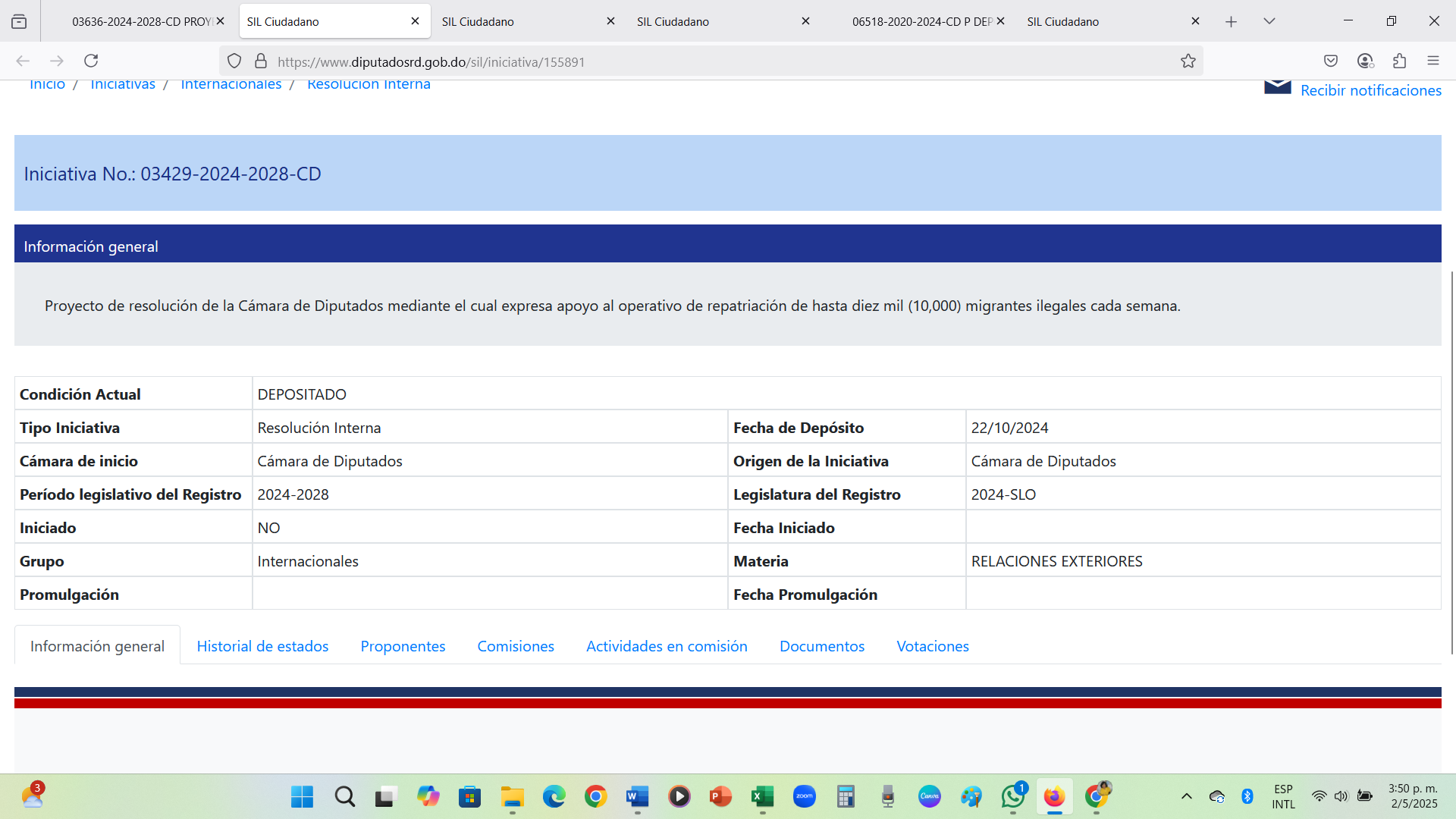Switch to the 06518-2020-2024-CD tab

point(922,21)
